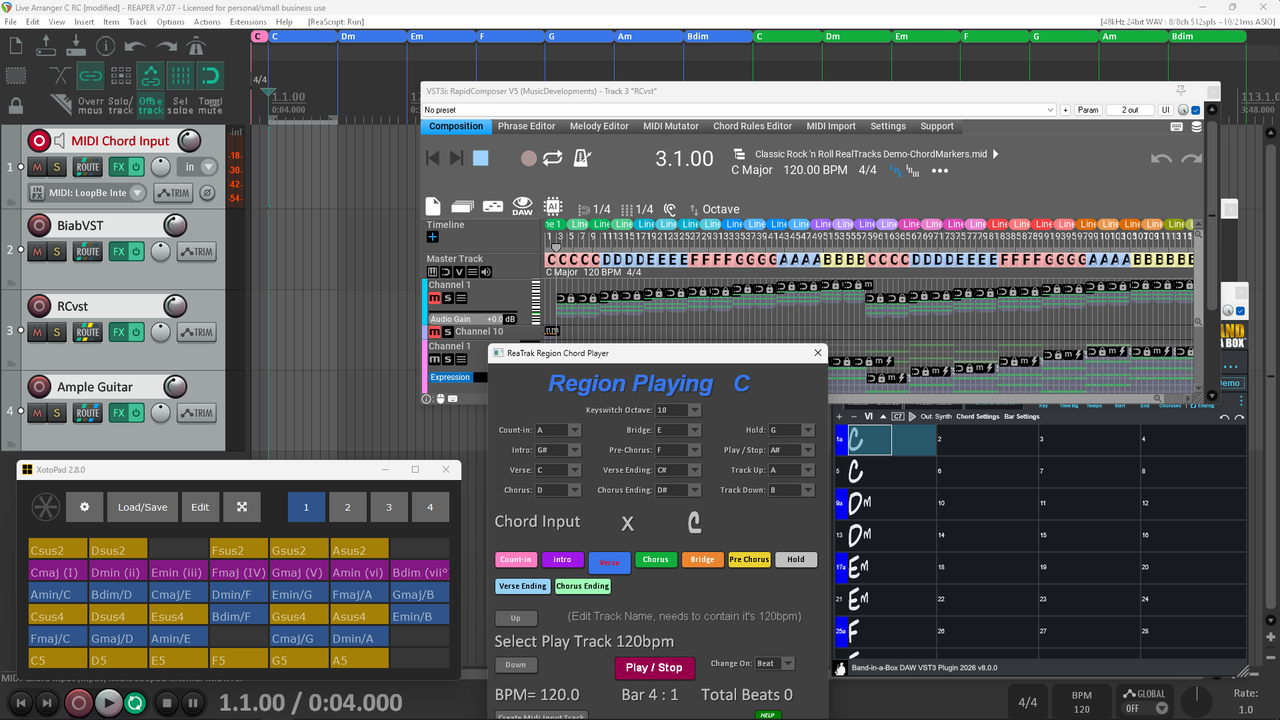Click REAPER new project toolbar icon
The width and height of the screenshot is (1280, 720).
click(17, 46)
